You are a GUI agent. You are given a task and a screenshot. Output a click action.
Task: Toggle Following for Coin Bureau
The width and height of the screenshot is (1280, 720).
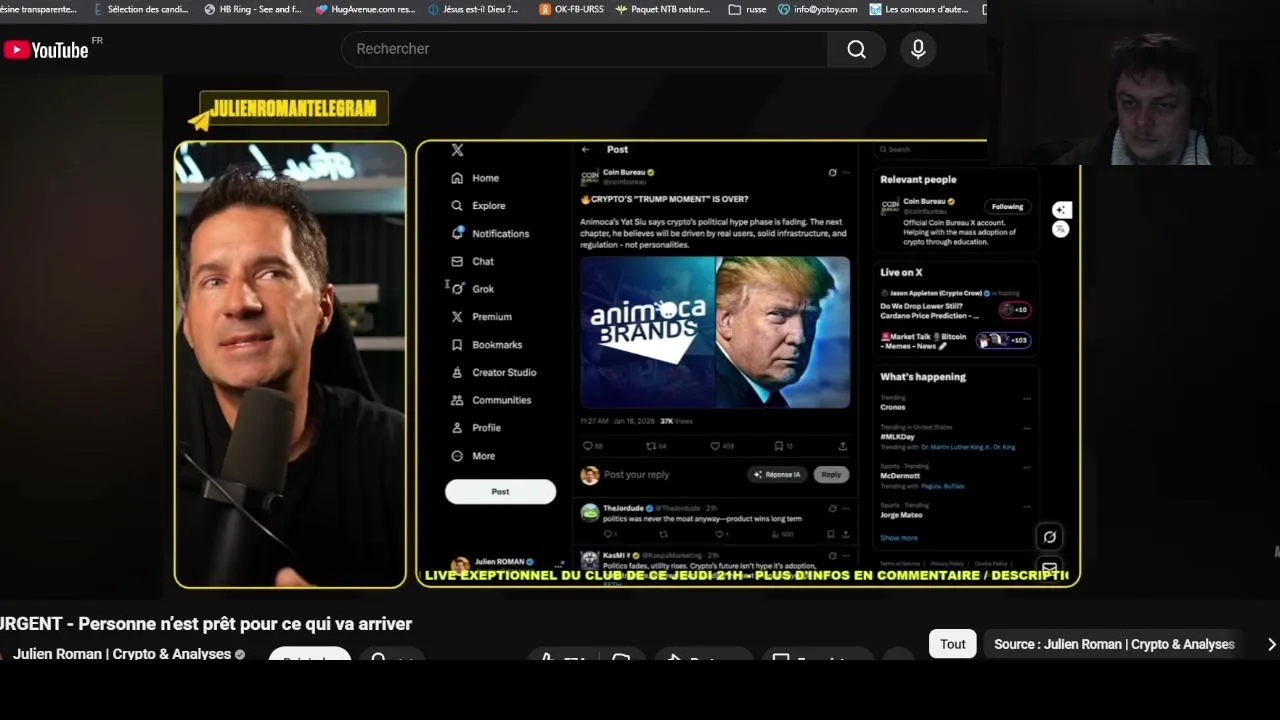point(1007,207)
